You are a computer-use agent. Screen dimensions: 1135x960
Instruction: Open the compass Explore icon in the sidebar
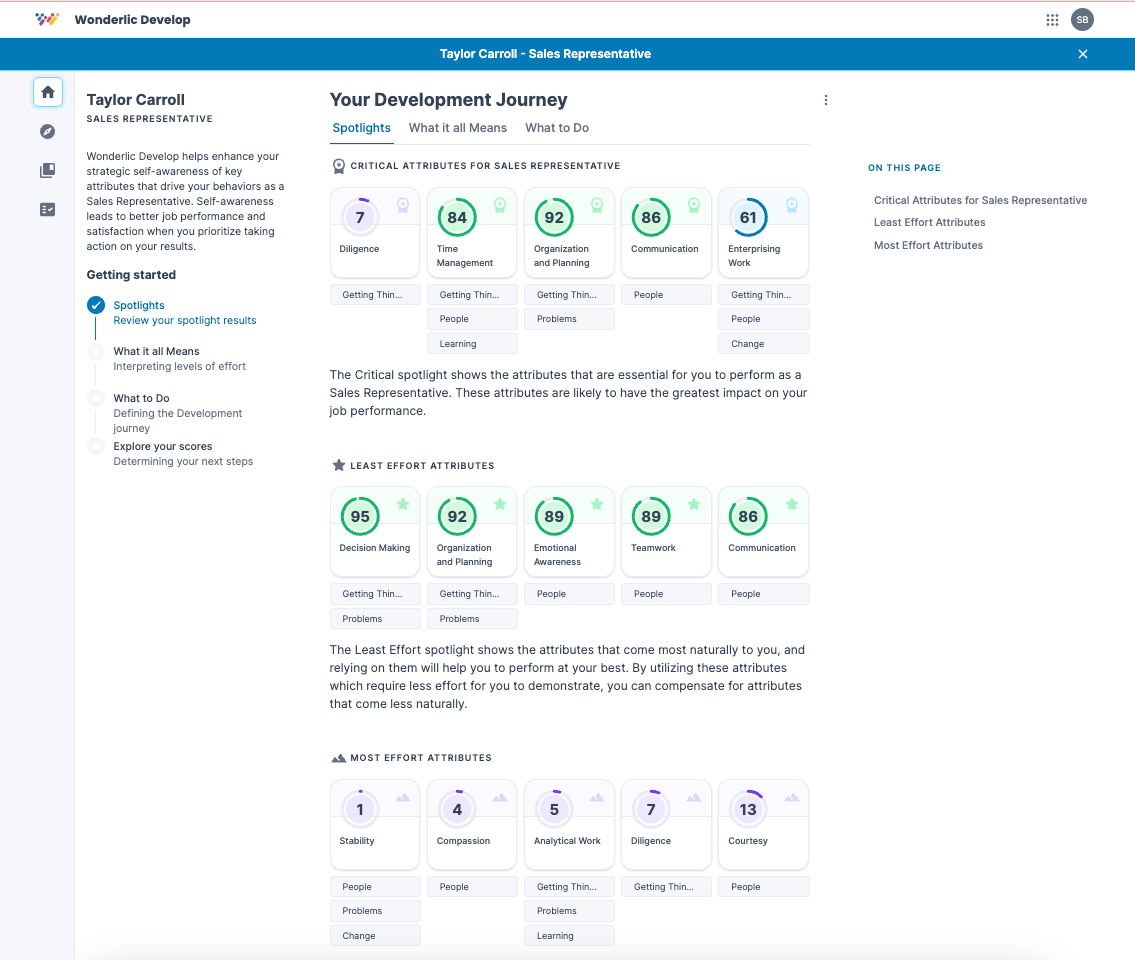point(47,131)
